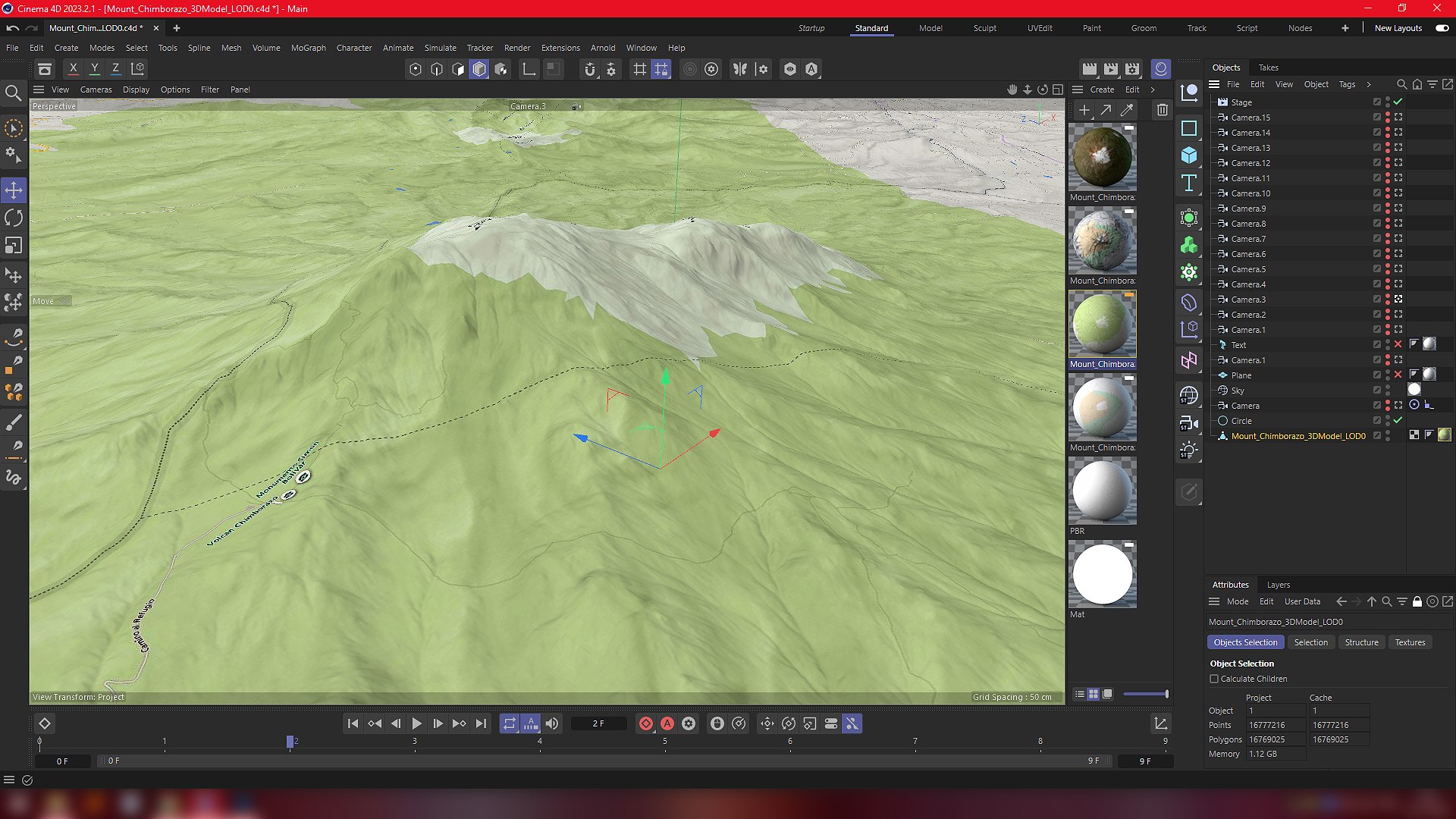The height and width of the screenshot is (819, 1456).
Task: Toggle New Layouts switch
Action: click(1442, 28)
